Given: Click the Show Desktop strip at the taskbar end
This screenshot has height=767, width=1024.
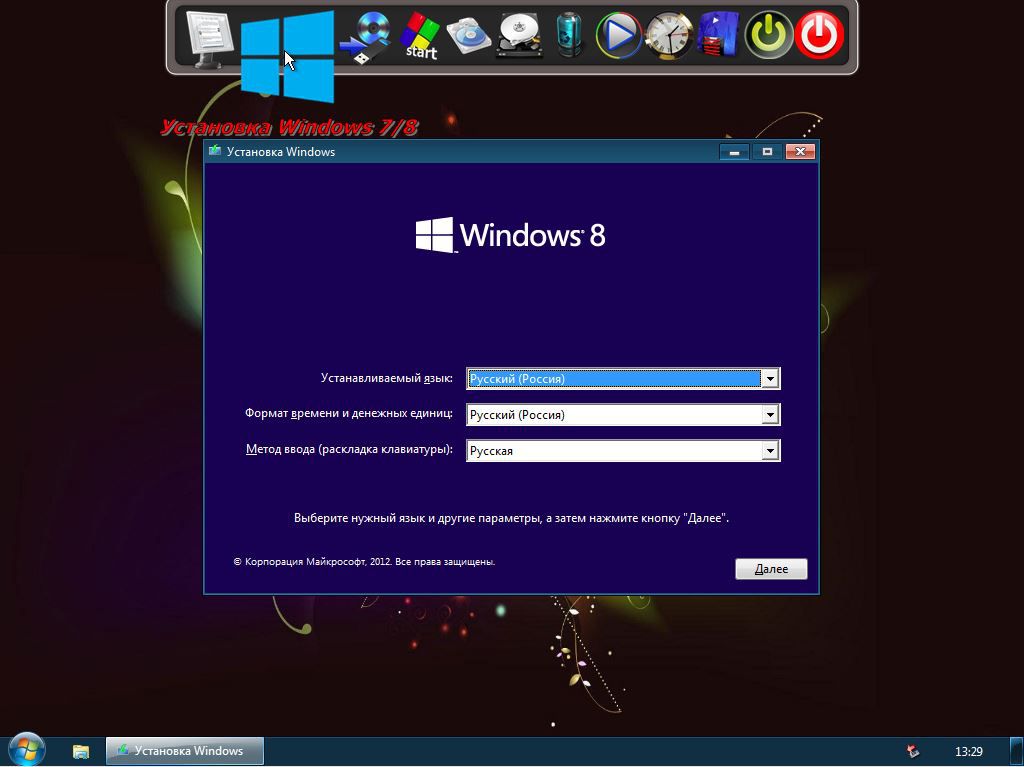Looking at the screenshot, I should [1017, 751].
